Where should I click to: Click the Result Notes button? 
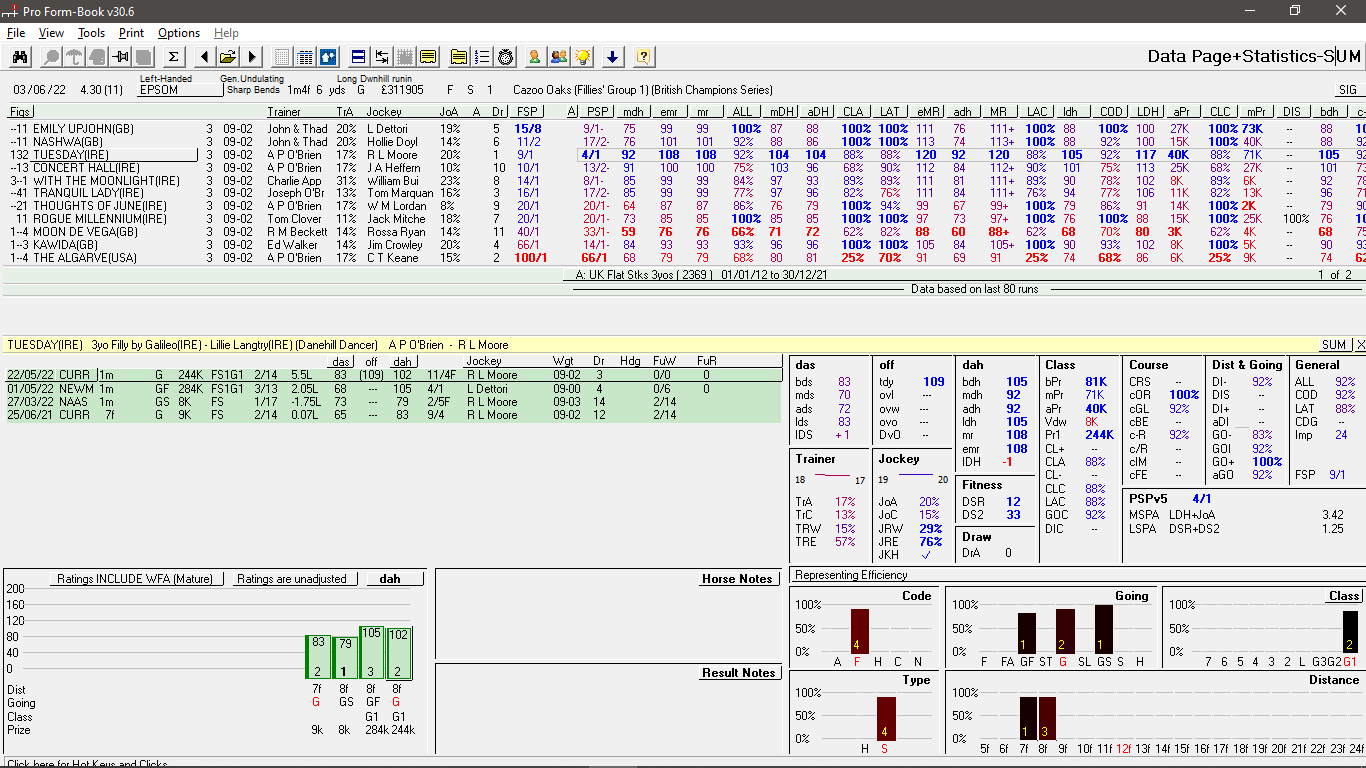click(739, 672)
